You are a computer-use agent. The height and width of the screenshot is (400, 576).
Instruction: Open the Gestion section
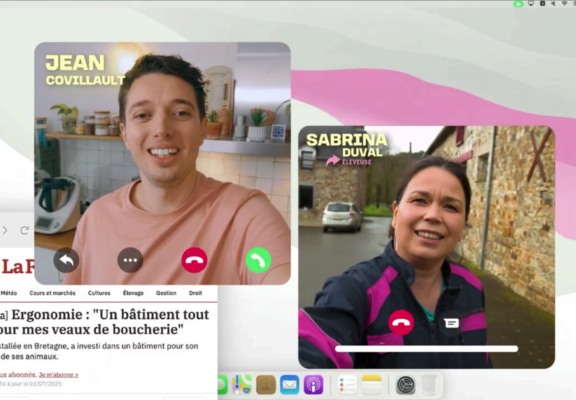[x=166, y=293]
